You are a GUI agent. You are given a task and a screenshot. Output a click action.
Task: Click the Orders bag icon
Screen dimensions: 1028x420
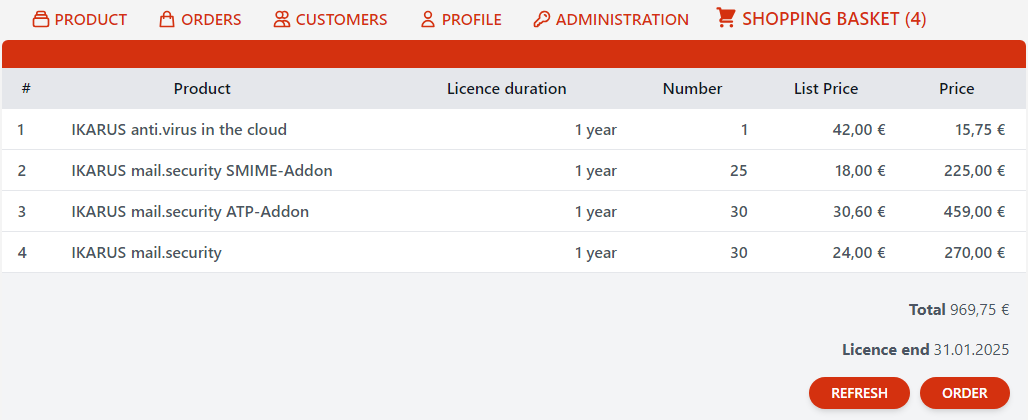tap(167, 20)
